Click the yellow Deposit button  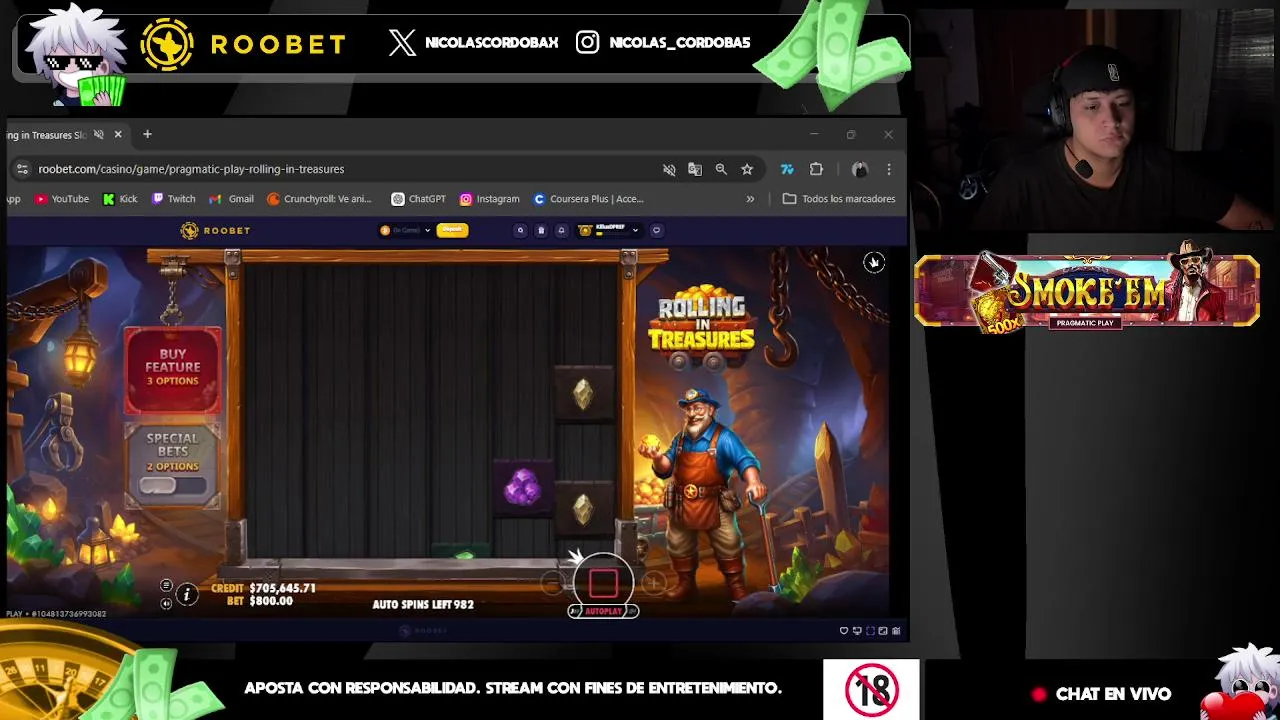click(452, 230)
